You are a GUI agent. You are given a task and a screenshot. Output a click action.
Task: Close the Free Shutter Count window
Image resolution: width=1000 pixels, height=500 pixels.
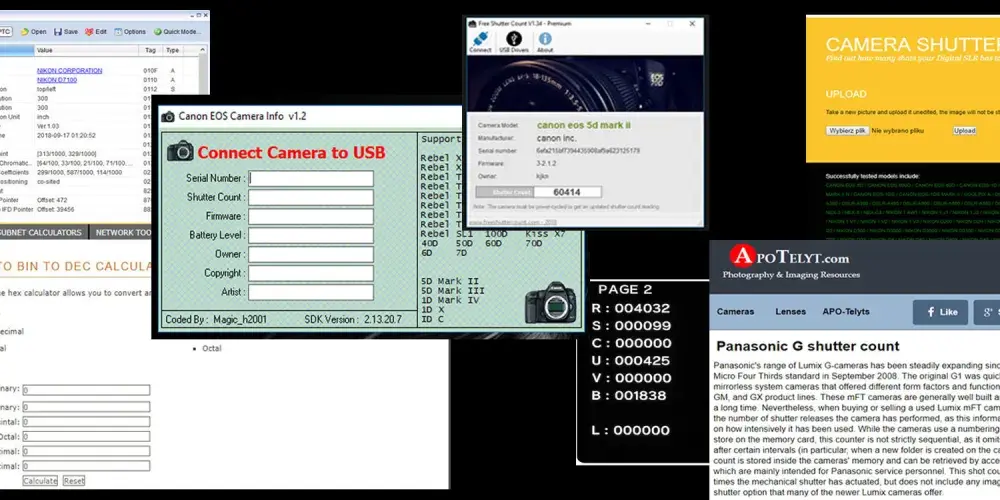point(692,24)
